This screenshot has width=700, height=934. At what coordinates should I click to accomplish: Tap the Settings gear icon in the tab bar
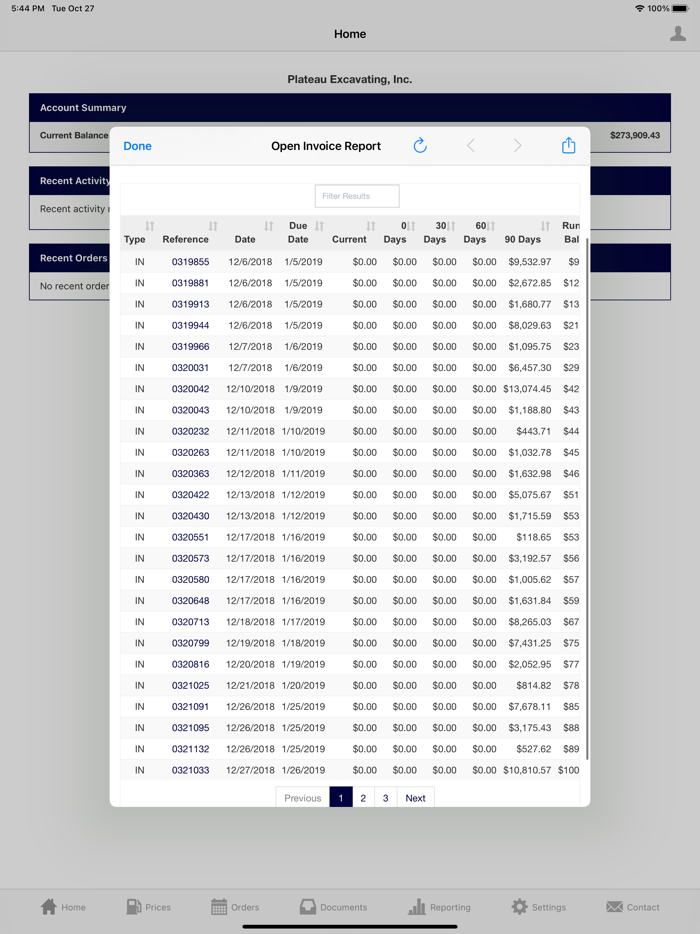(519, 907)
